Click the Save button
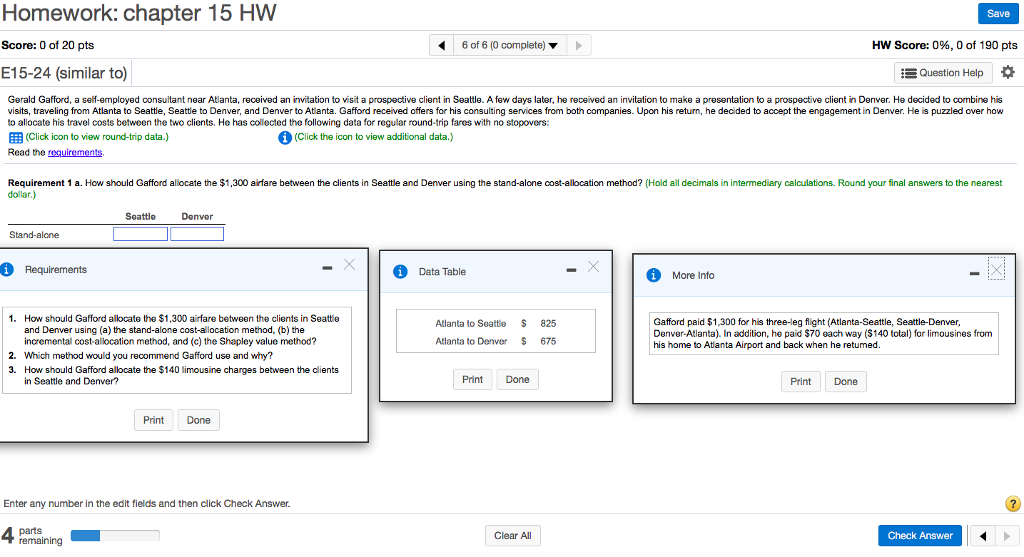 tap(997, 13)
